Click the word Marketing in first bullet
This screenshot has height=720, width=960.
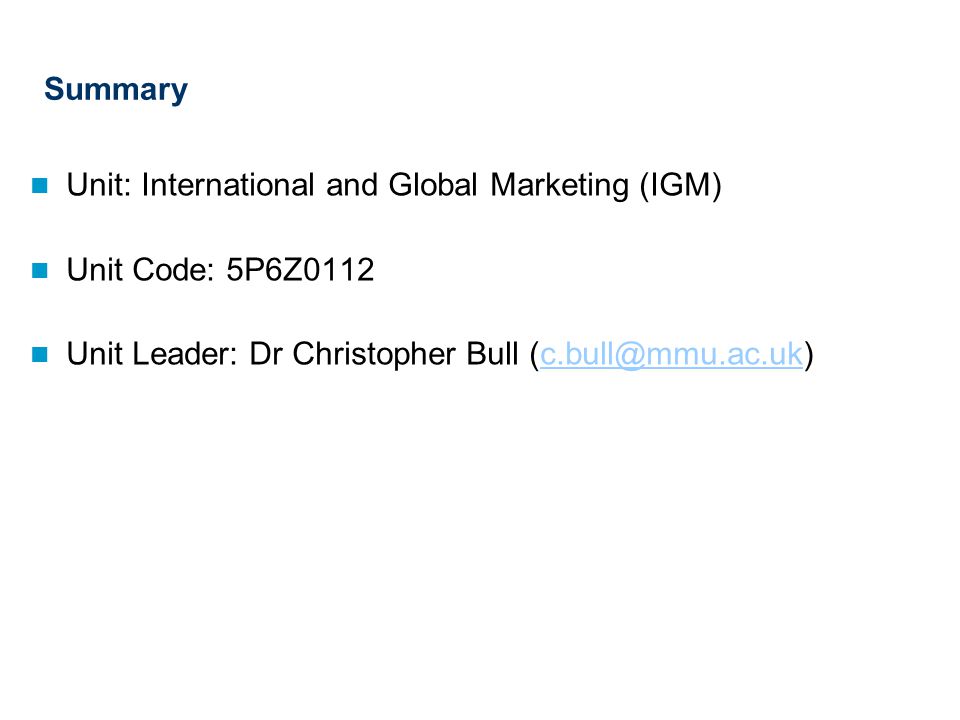[560, 186]
